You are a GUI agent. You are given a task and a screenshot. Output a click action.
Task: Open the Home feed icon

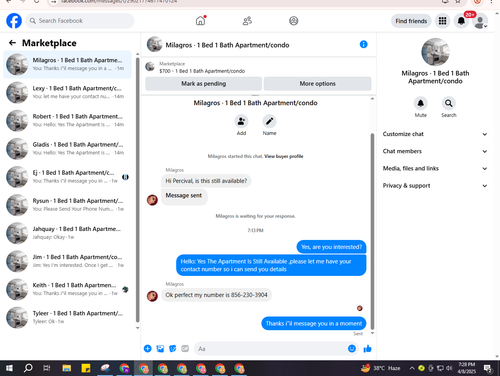click(x=200, y=21)
